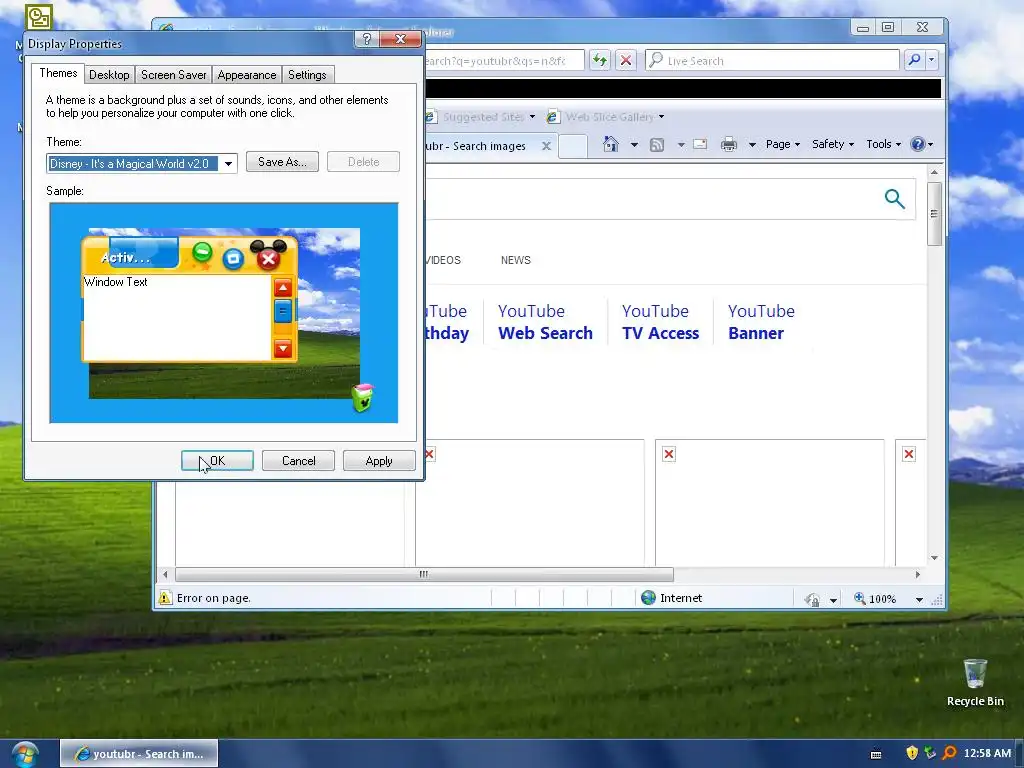Click the right arrow of the horizontal scrollbar

918,575
